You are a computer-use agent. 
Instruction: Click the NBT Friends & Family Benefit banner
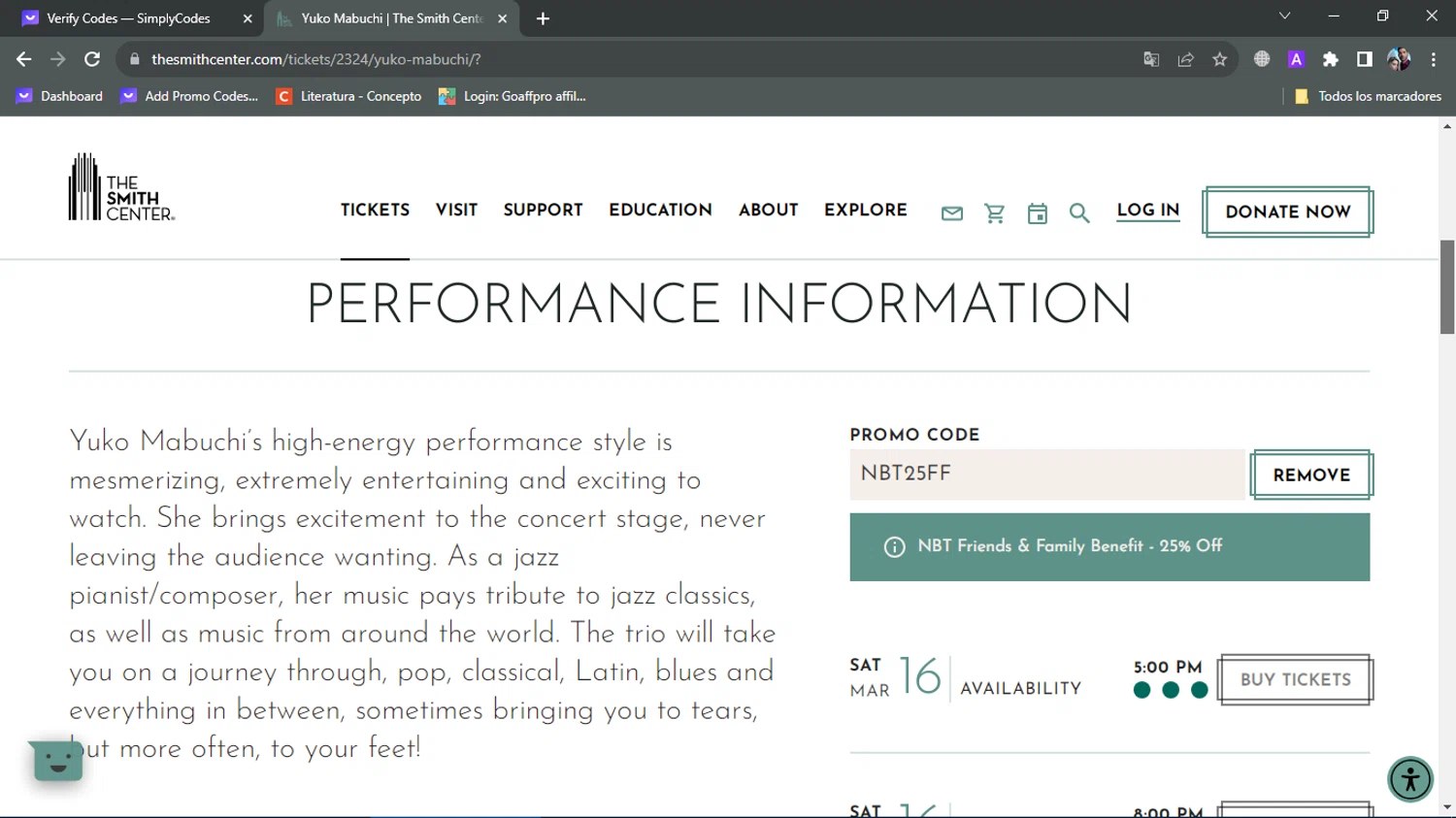pos(1109,547)
